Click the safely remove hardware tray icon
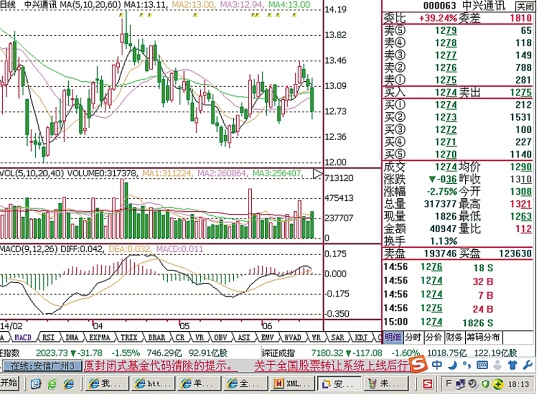The image size is (550, 412). tap(472, 384)
